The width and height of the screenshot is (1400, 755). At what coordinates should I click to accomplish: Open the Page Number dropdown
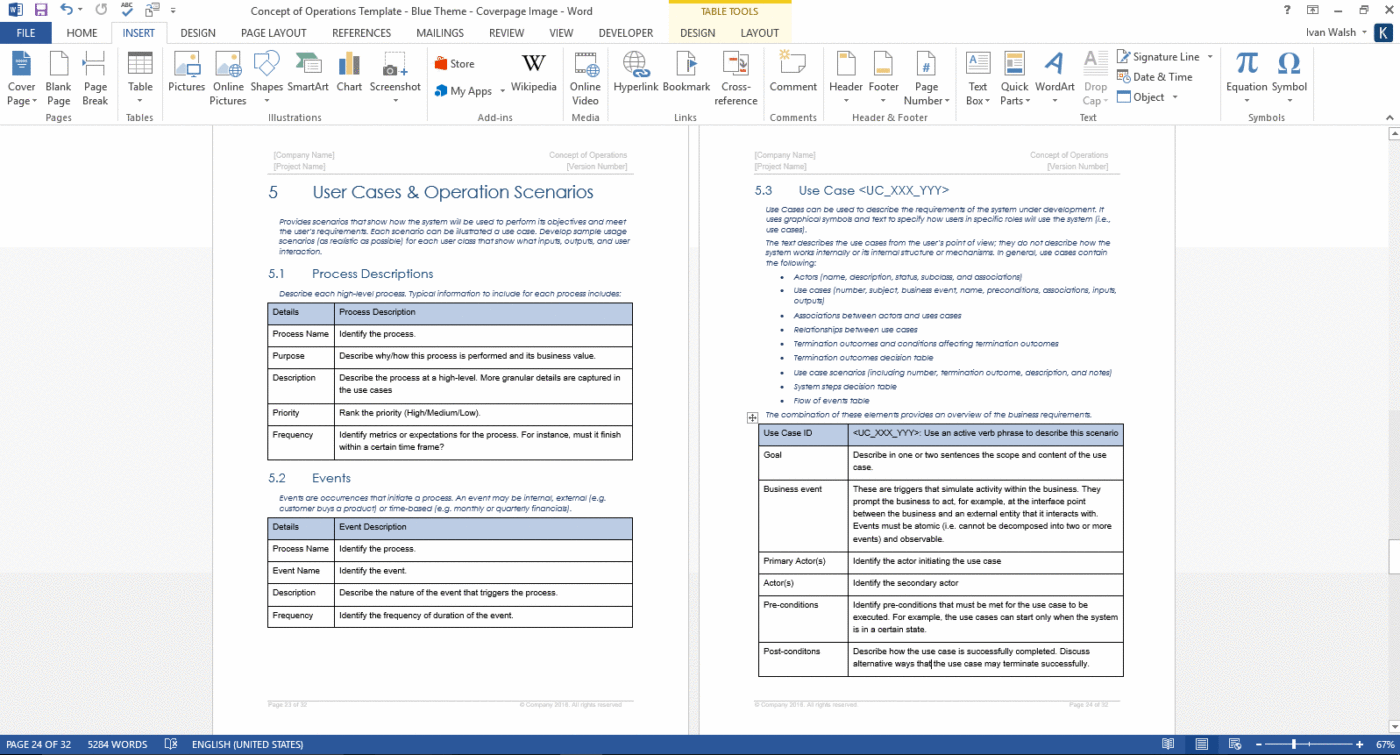pyautogui.click(x=926, y=80)
